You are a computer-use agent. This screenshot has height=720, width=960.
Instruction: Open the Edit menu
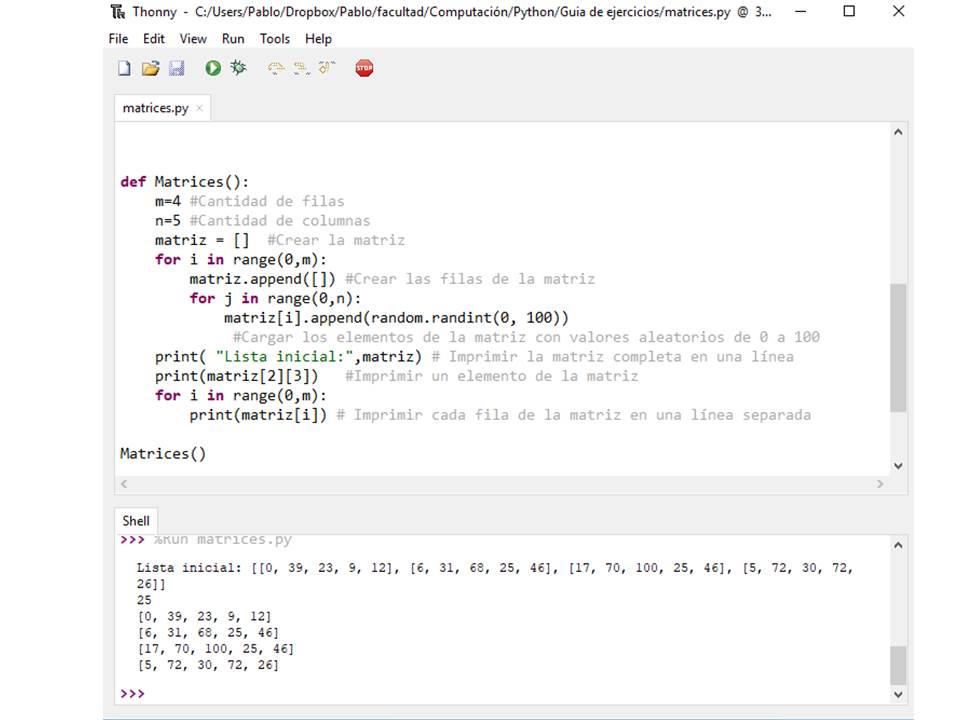coord(153,39)
